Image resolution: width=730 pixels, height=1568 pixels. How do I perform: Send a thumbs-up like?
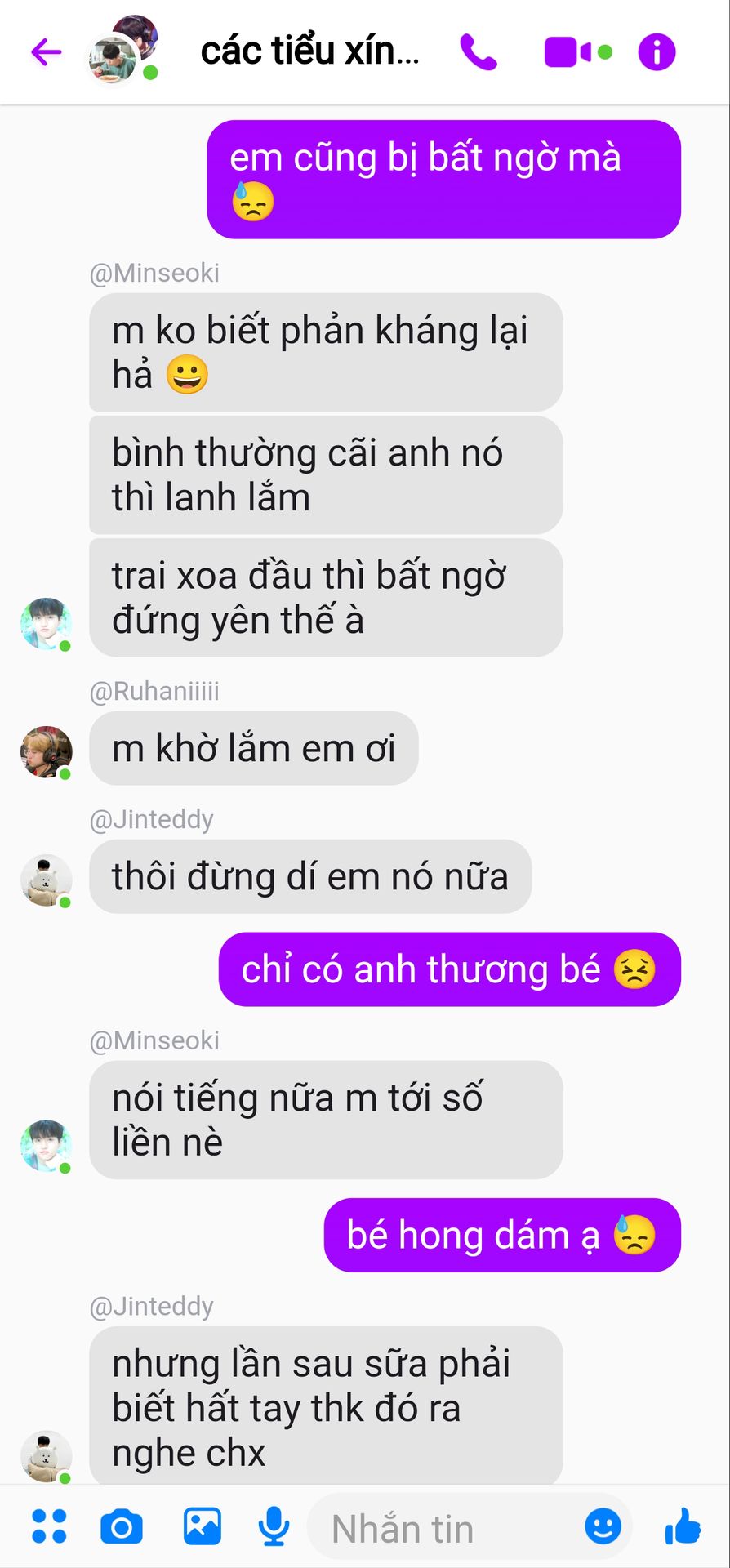click(683, 1526)
